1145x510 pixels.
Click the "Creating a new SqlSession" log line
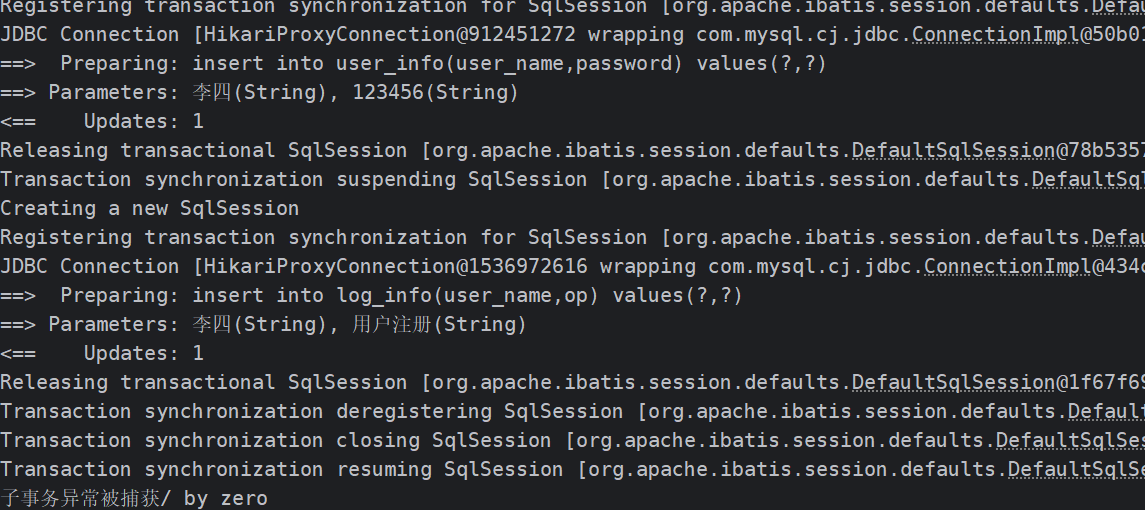point(150,208)
